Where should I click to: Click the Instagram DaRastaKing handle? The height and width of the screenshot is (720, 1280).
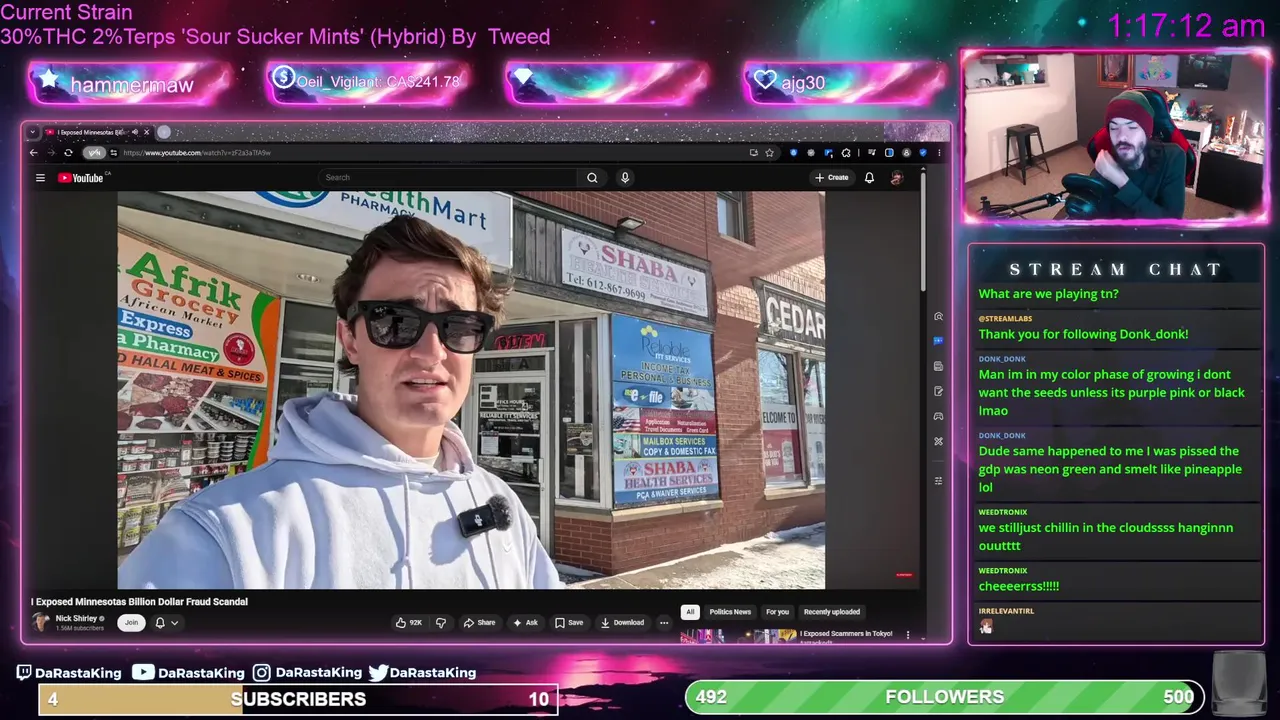(x=307, y=673)
